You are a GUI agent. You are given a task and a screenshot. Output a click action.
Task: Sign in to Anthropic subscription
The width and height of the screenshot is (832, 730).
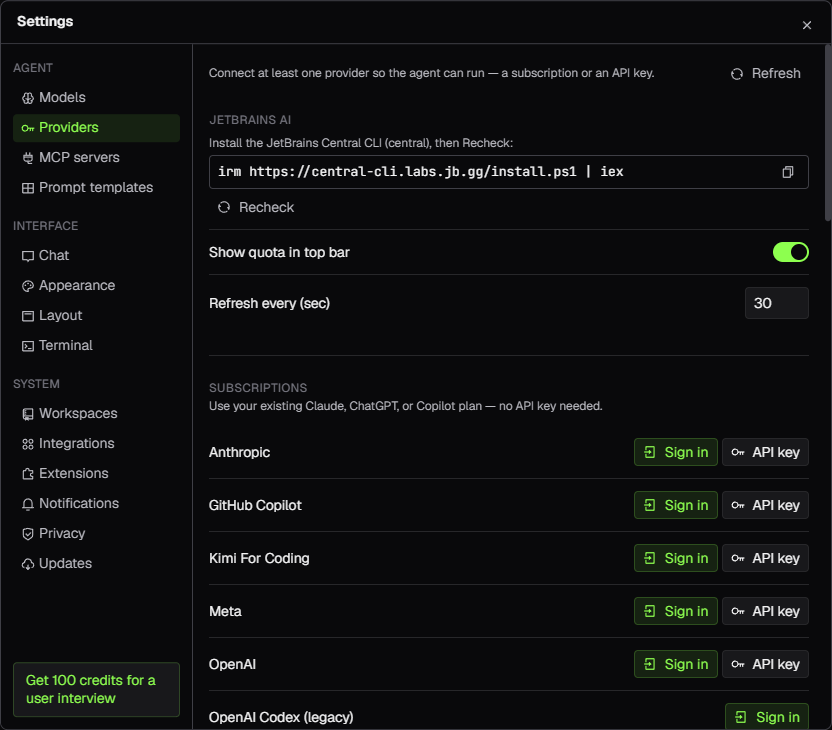(x=675, y=452)
